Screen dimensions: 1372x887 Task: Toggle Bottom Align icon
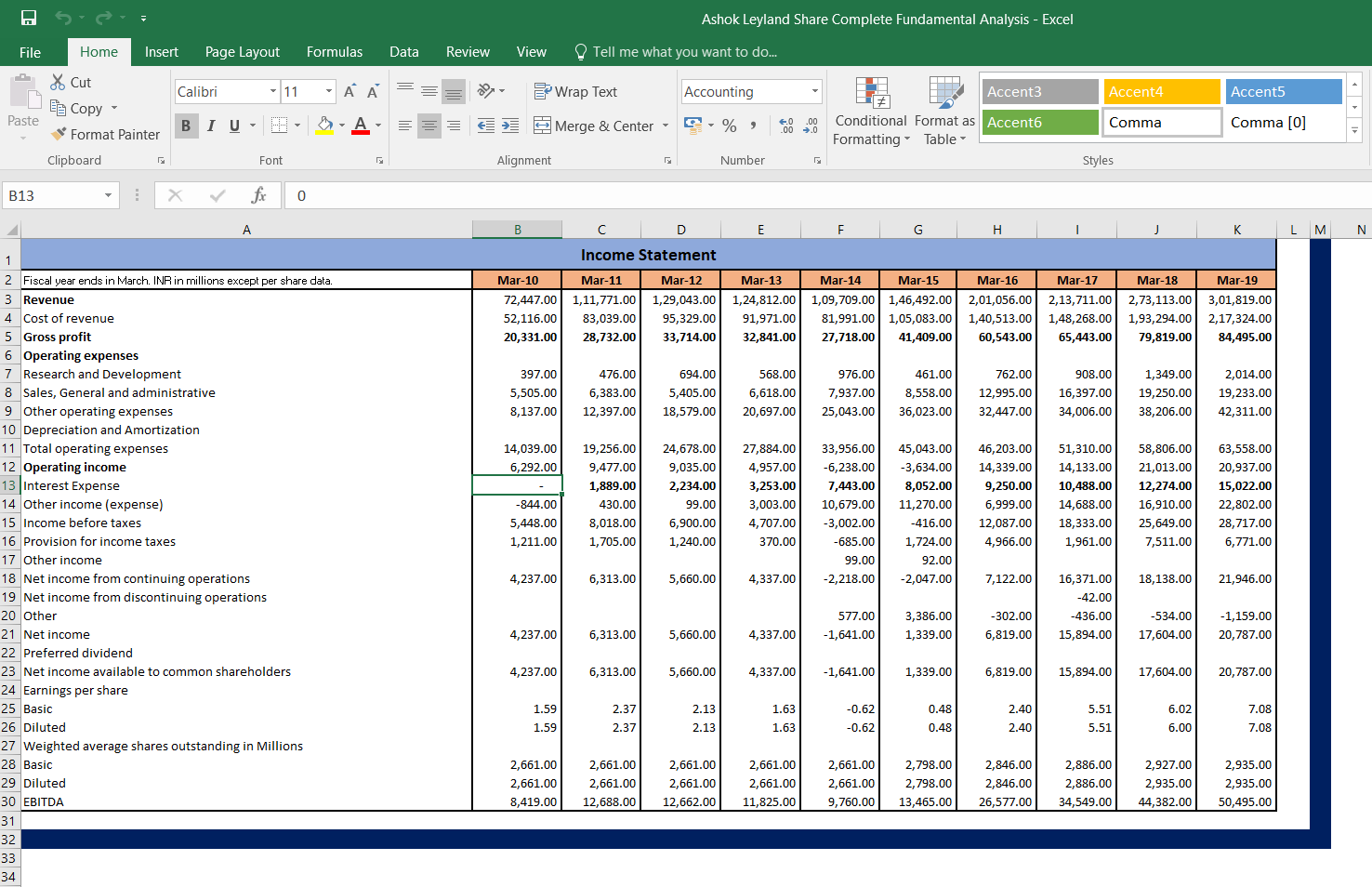(454, 91)
